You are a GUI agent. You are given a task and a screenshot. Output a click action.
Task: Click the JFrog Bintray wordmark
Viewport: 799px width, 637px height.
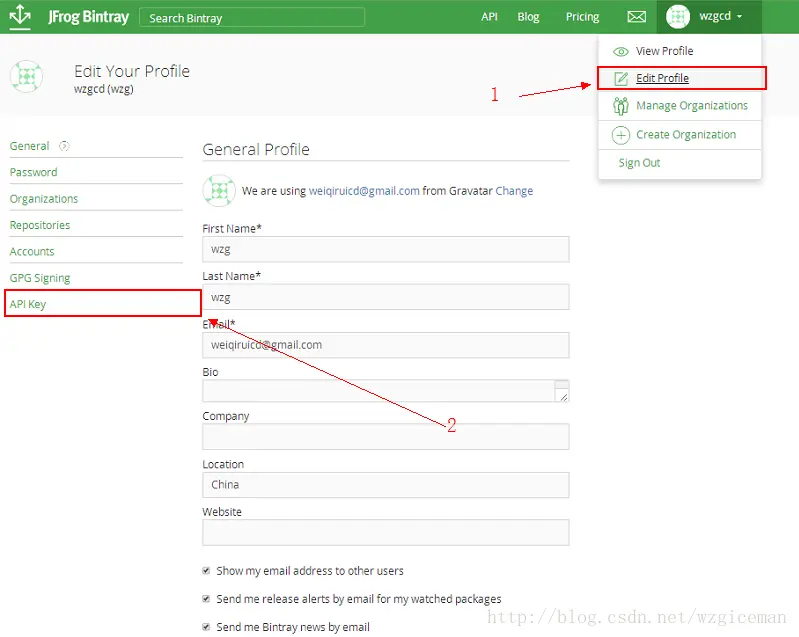point(89,17)
